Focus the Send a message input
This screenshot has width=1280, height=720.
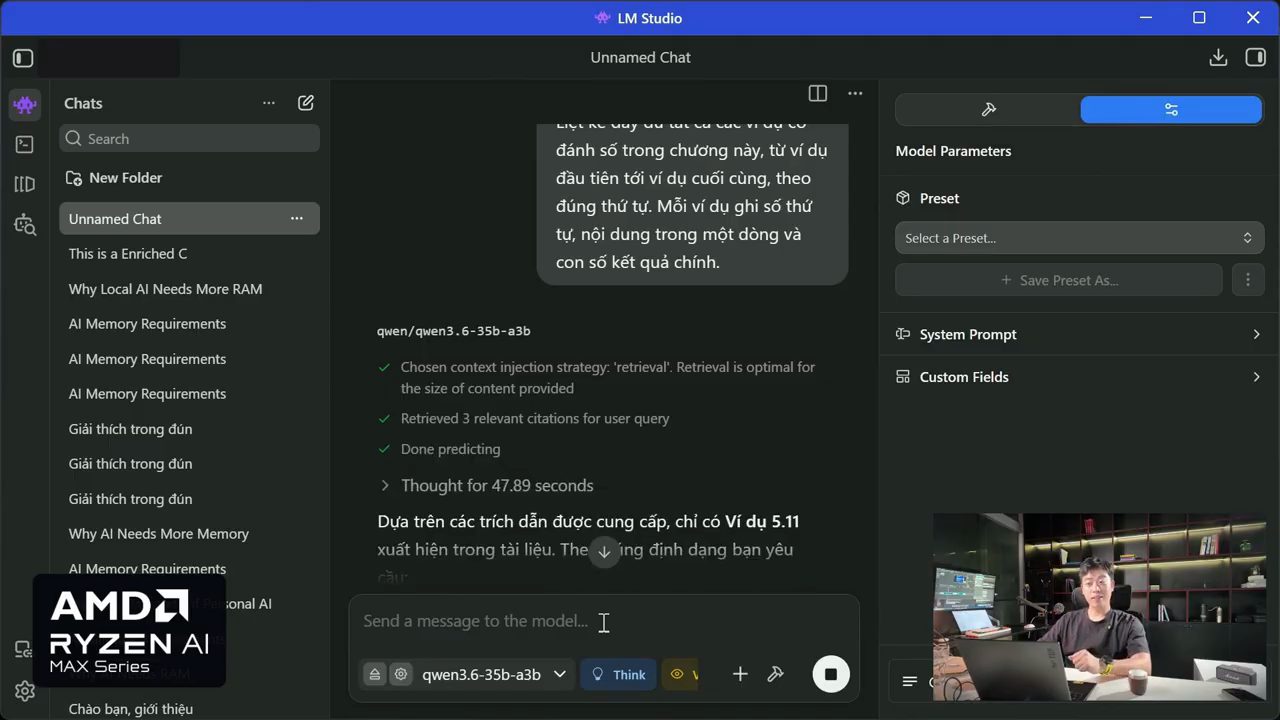pyautogui.click(x=604, y=621)
